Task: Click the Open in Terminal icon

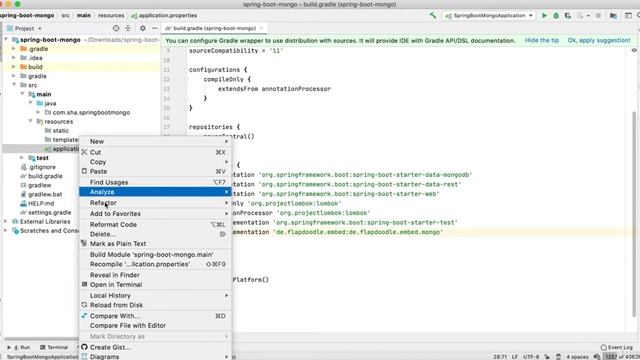Action: point(84,284)
